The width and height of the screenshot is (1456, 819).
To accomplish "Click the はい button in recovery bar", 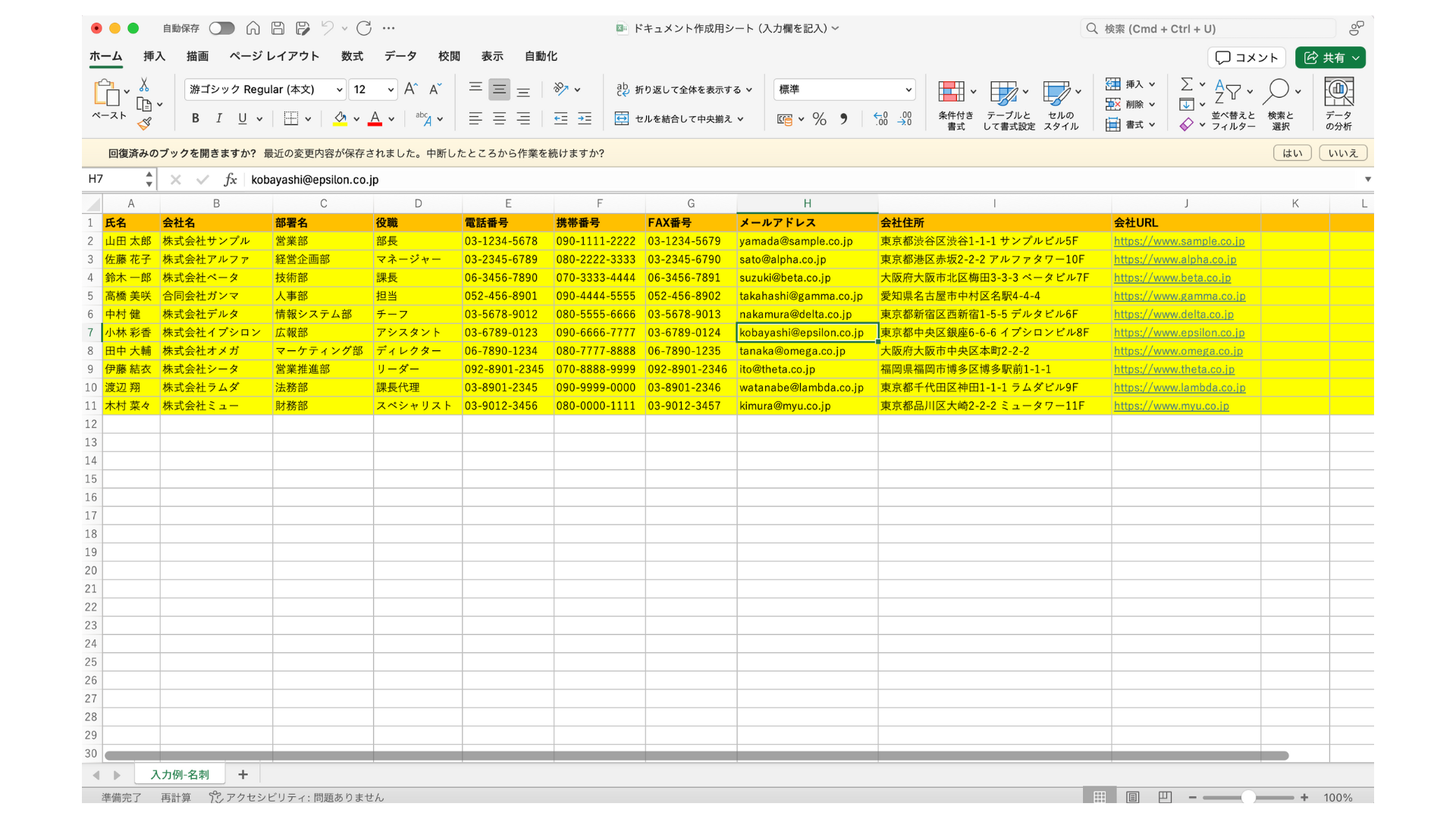I will tap(1291, 153).
